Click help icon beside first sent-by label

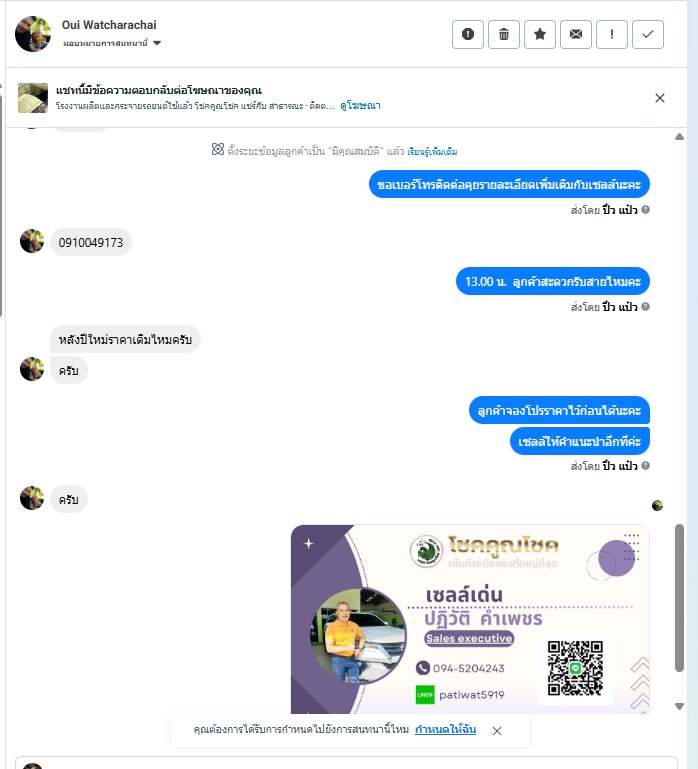(646, 209)
